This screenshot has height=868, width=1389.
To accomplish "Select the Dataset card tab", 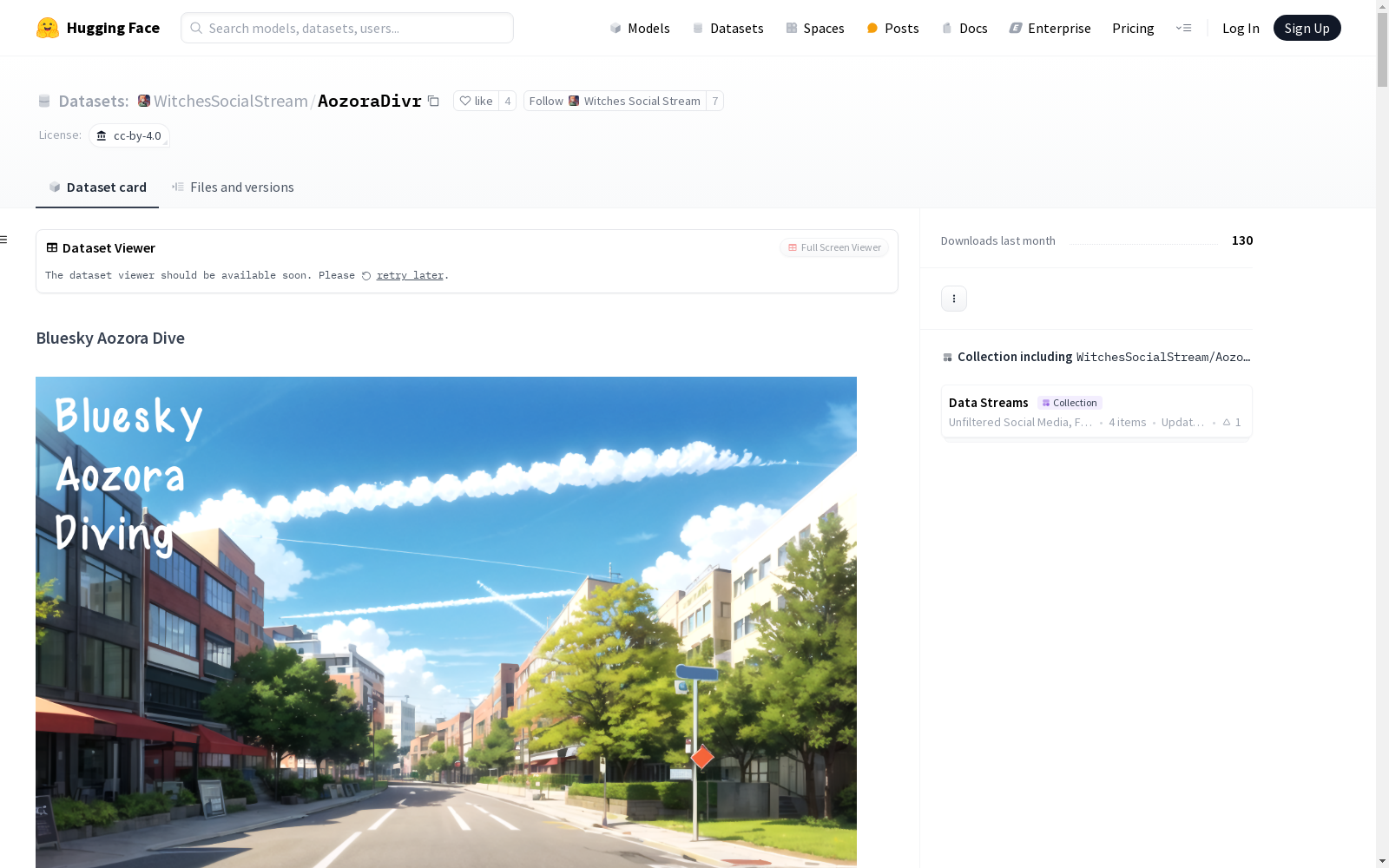I will coord(97,187).
